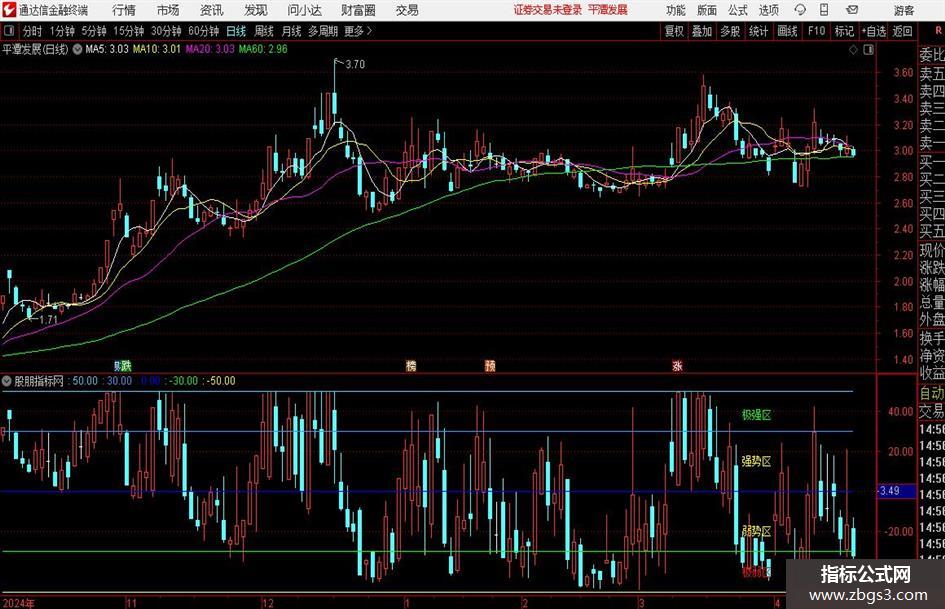This screenshot has width=945, height=609.
Task: Click the 强势区 zone label
Action: tap(756, 461)
